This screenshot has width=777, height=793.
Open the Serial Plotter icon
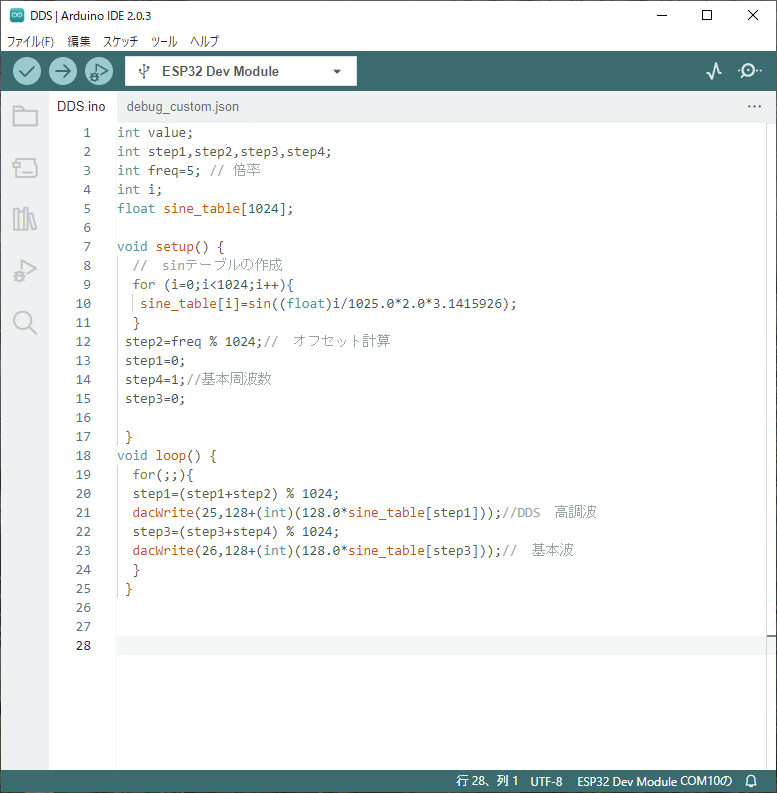pos(714,71)
